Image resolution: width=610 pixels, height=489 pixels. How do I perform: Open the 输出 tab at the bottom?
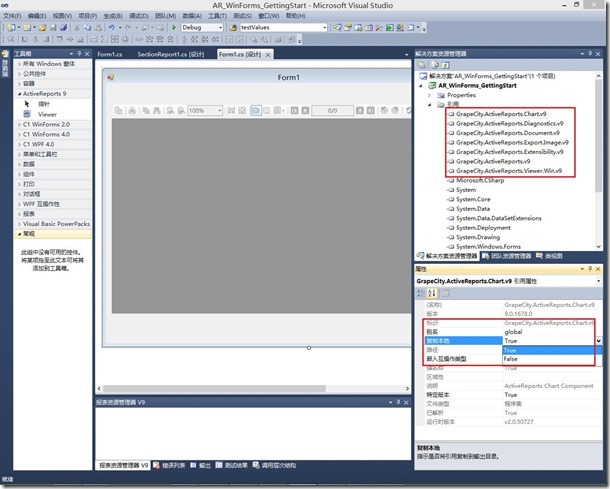200,465
